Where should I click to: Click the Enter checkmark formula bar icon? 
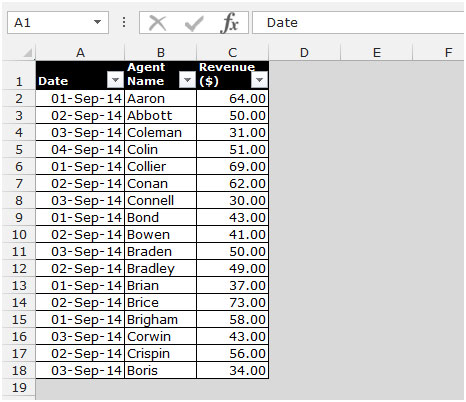(194, 23)
